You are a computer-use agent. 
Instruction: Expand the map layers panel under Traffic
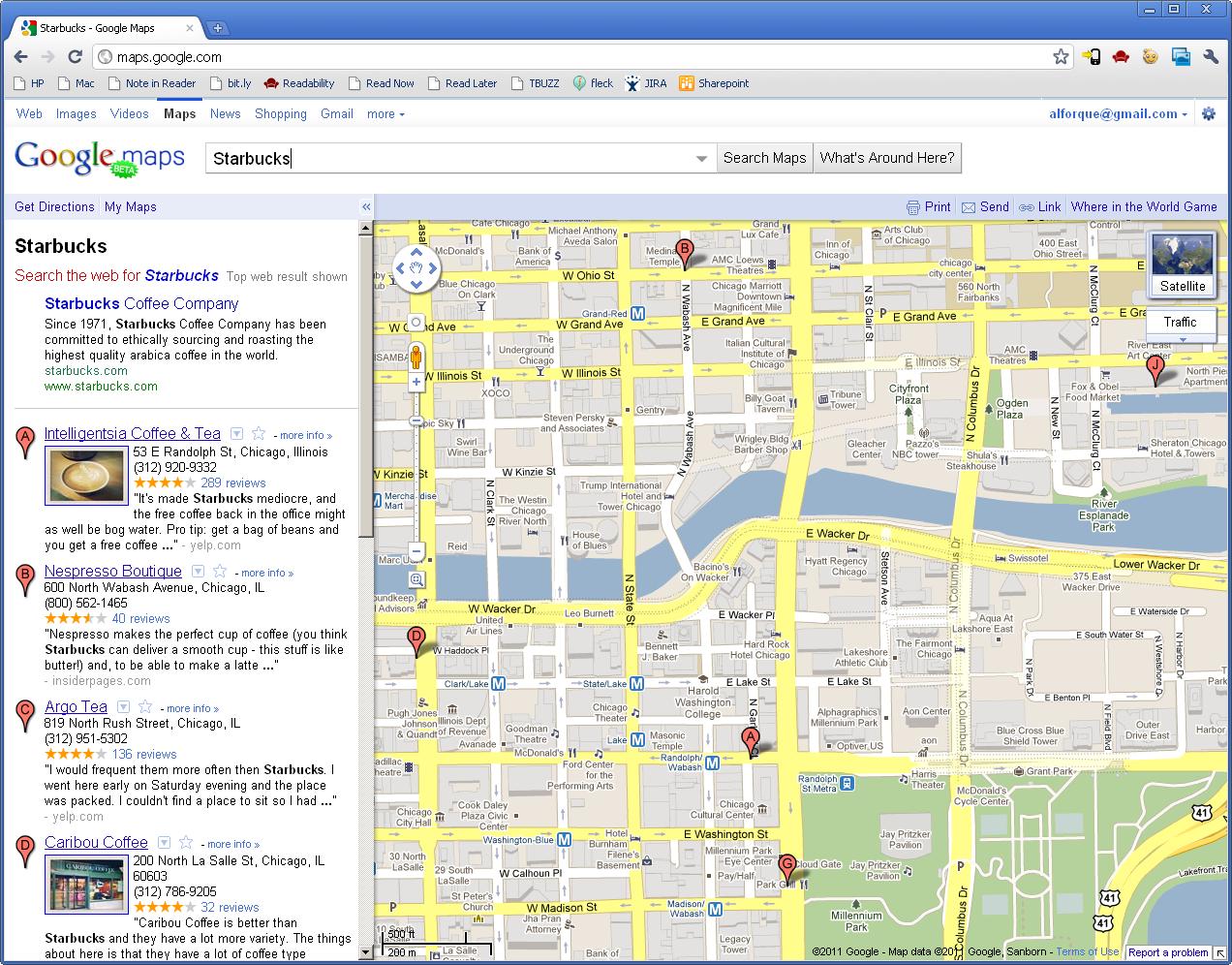tap(1182, 339)
